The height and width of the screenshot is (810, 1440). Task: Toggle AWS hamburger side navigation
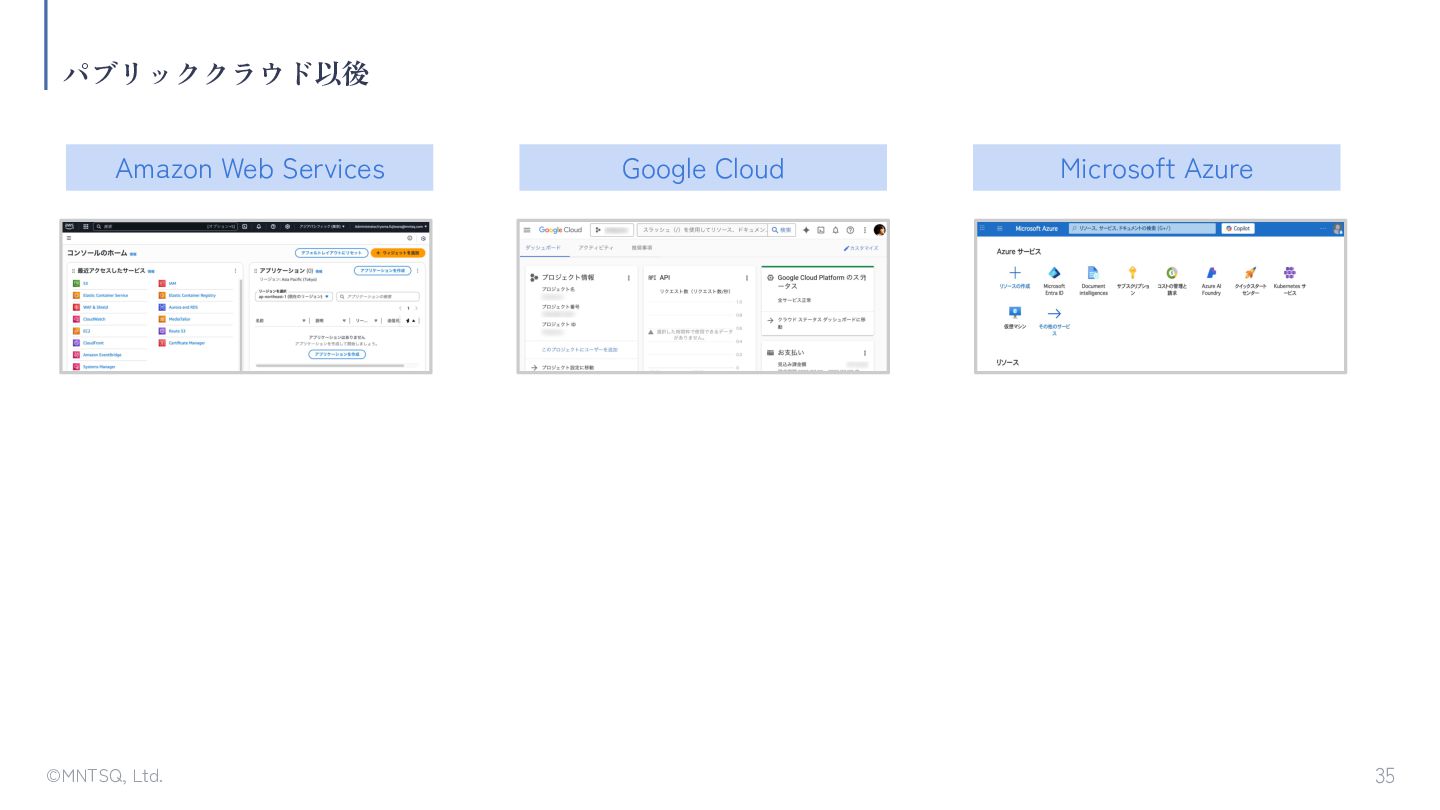coord(69,238)
